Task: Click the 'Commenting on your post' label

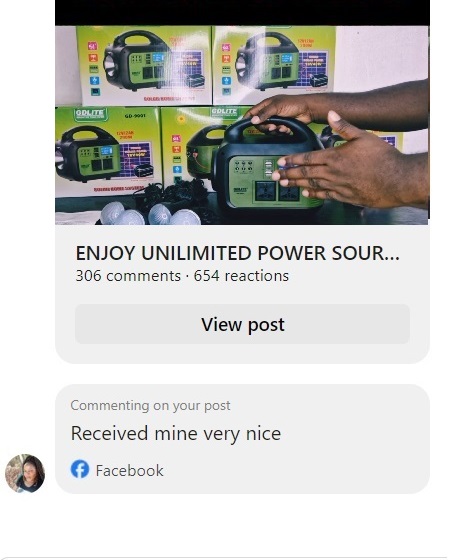Action: (150, 405)
